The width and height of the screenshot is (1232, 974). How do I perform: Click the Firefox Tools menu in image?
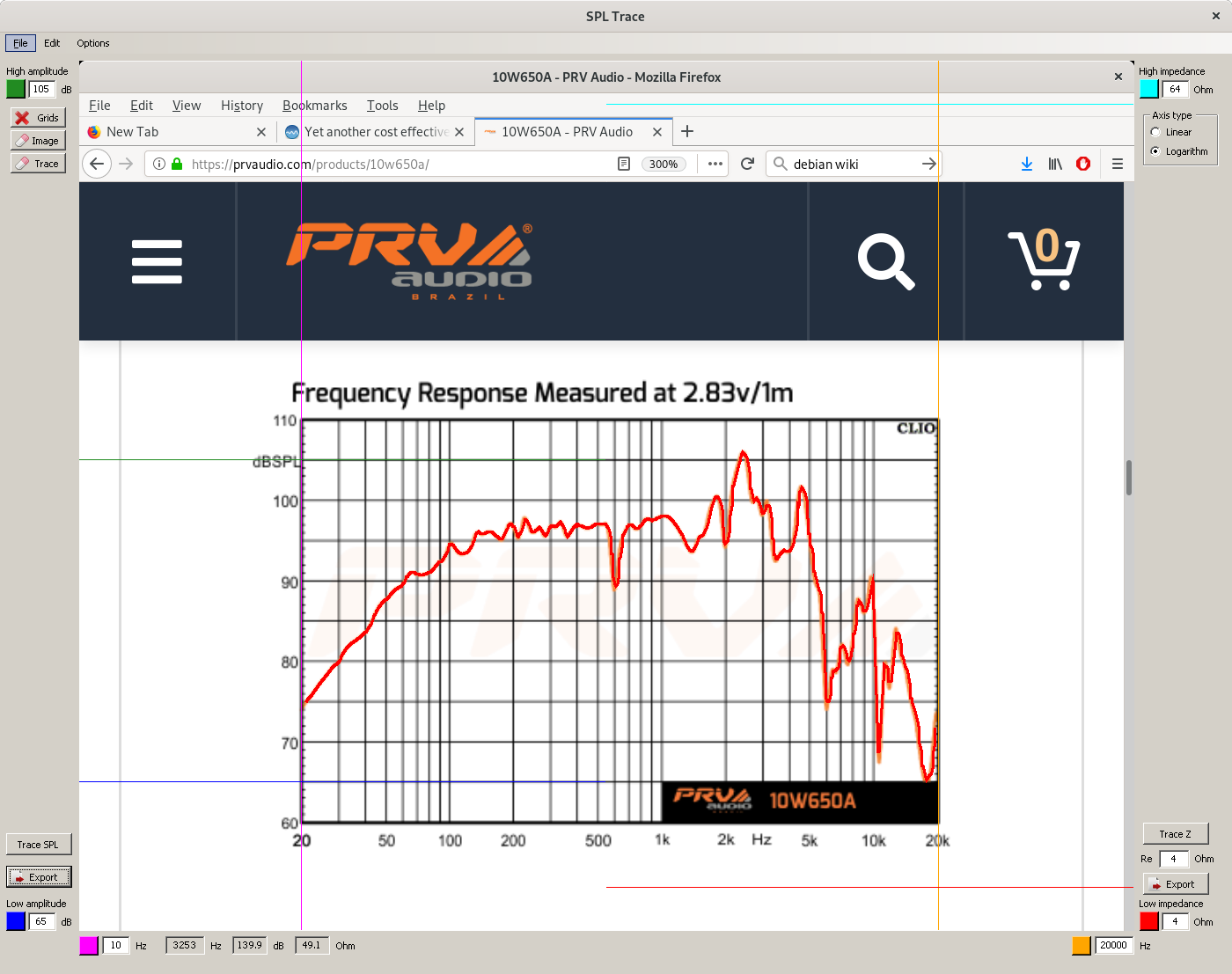(383, 106)
